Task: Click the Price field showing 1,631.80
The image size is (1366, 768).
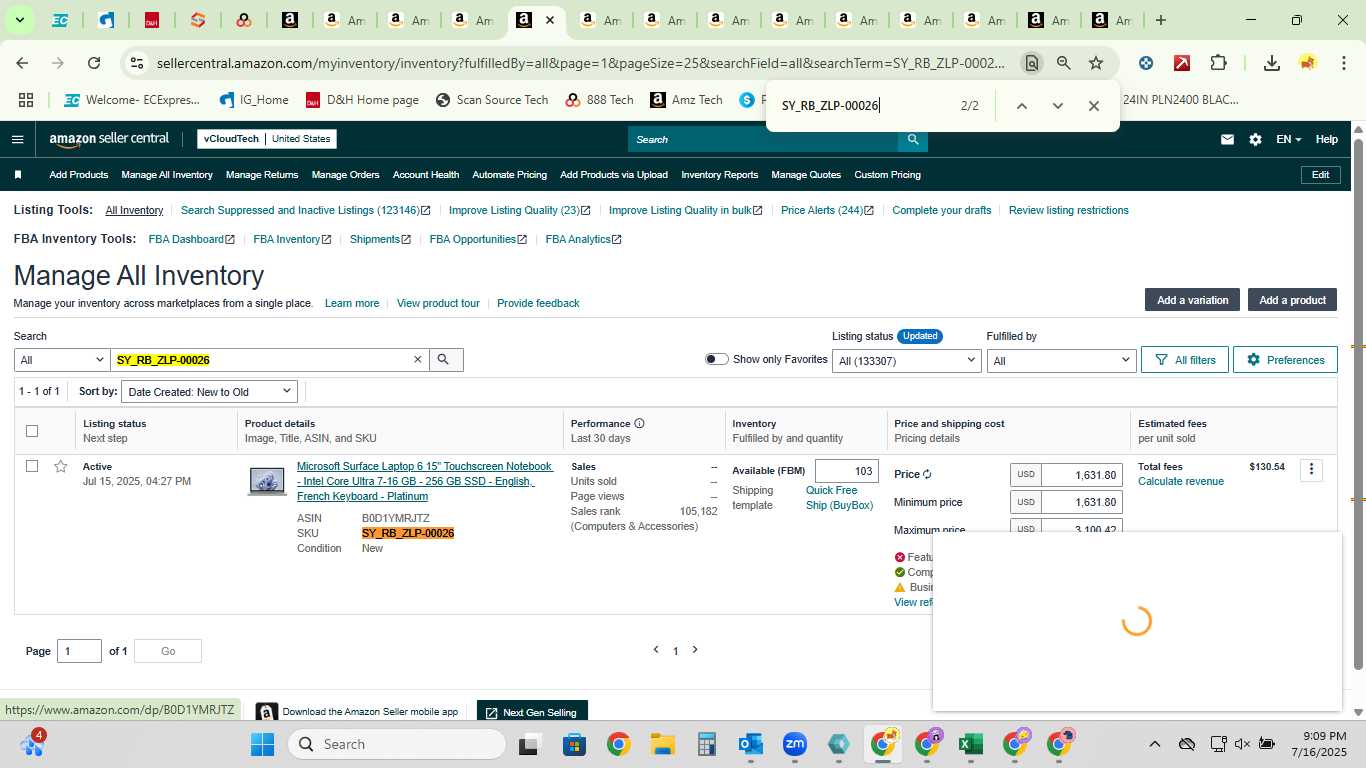Action: [x=1081, y=475]
